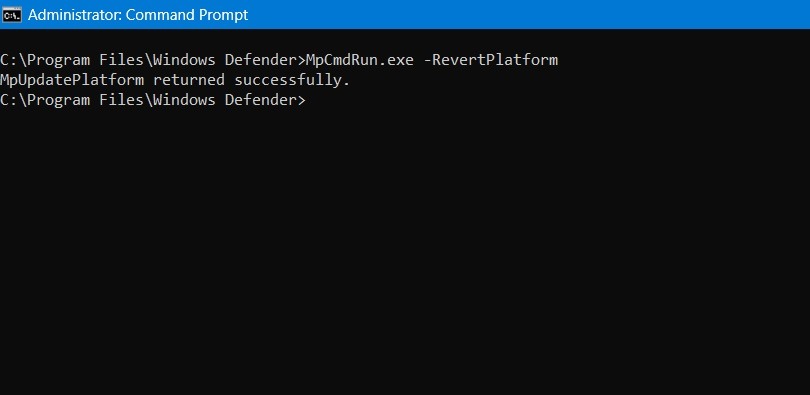
Task: Click 'MpCmdRun.exe' in the command line
Action: 360,60
